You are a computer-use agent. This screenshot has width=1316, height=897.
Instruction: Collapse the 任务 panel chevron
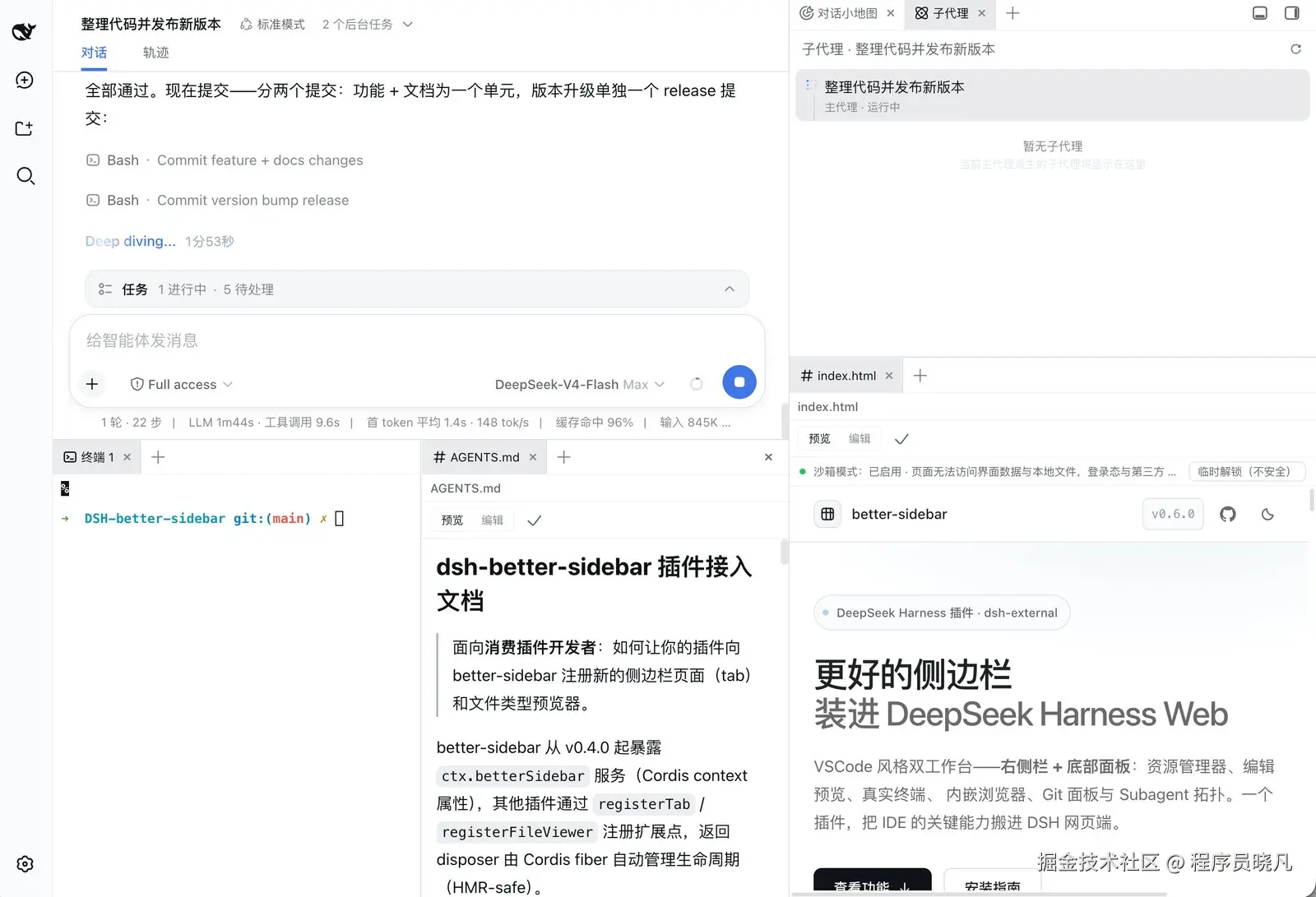(x=730, y=289)
